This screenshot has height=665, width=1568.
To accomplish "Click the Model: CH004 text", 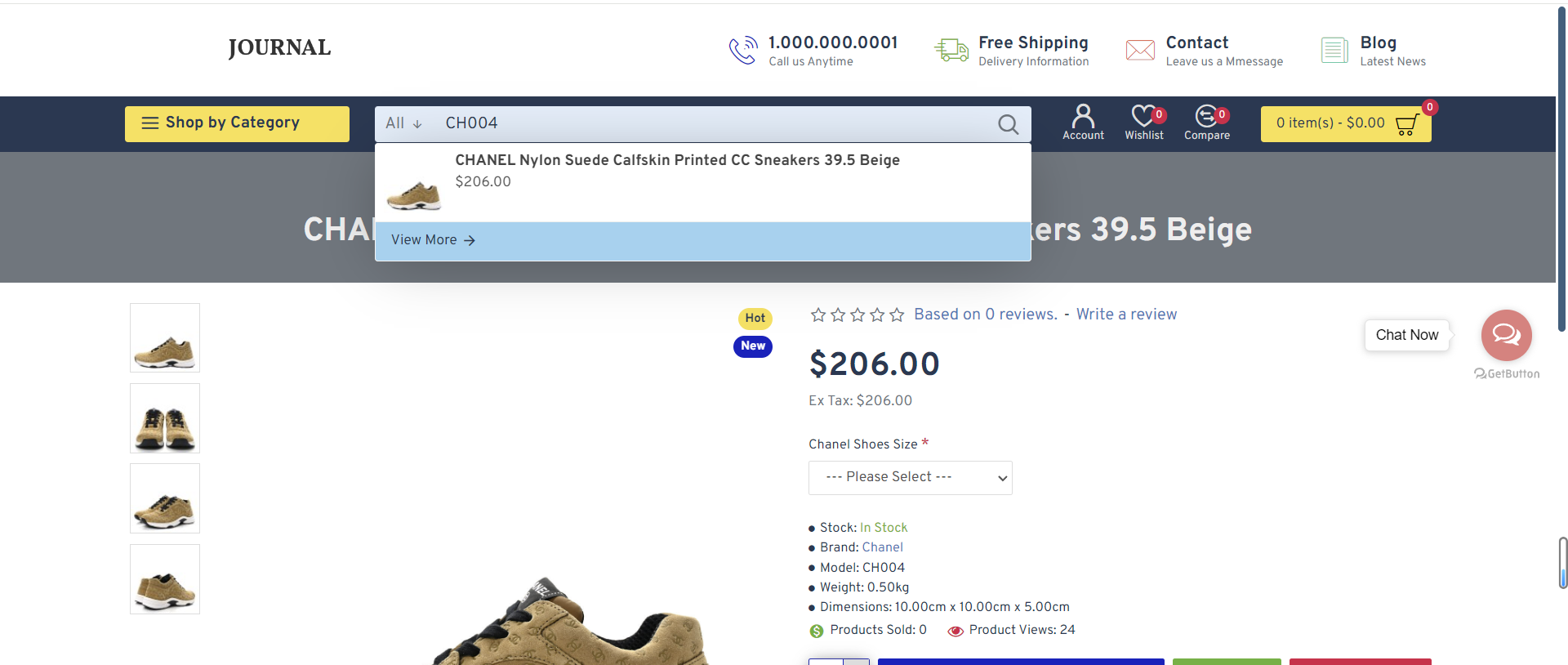I will 862,568.
